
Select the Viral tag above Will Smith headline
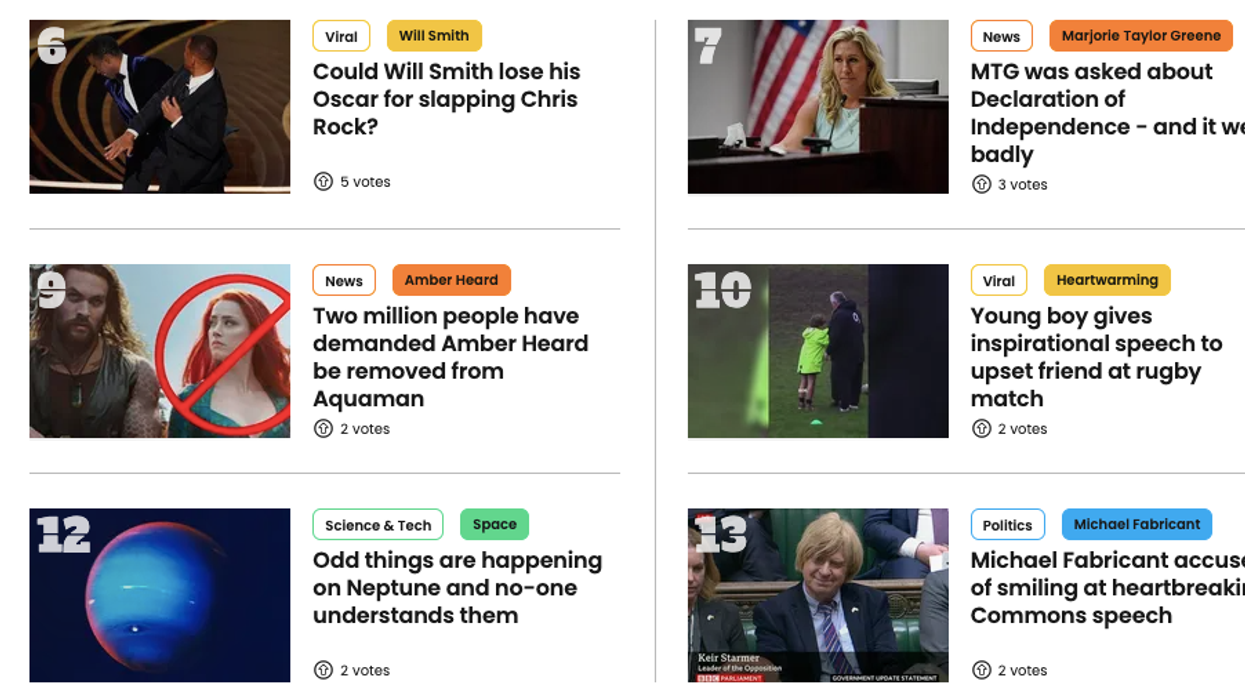(341, 36)
